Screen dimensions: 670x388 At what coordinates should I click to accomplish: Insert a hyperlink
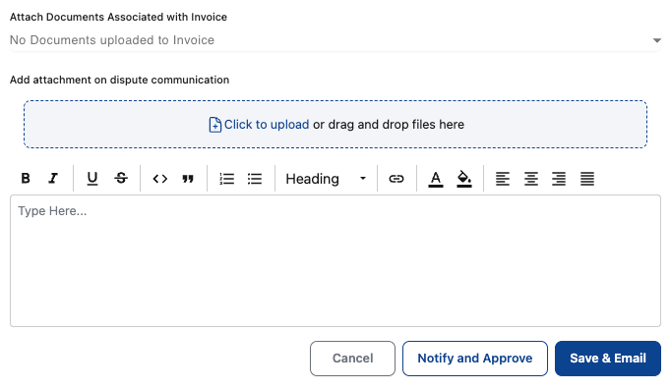[x=396, y=179]
